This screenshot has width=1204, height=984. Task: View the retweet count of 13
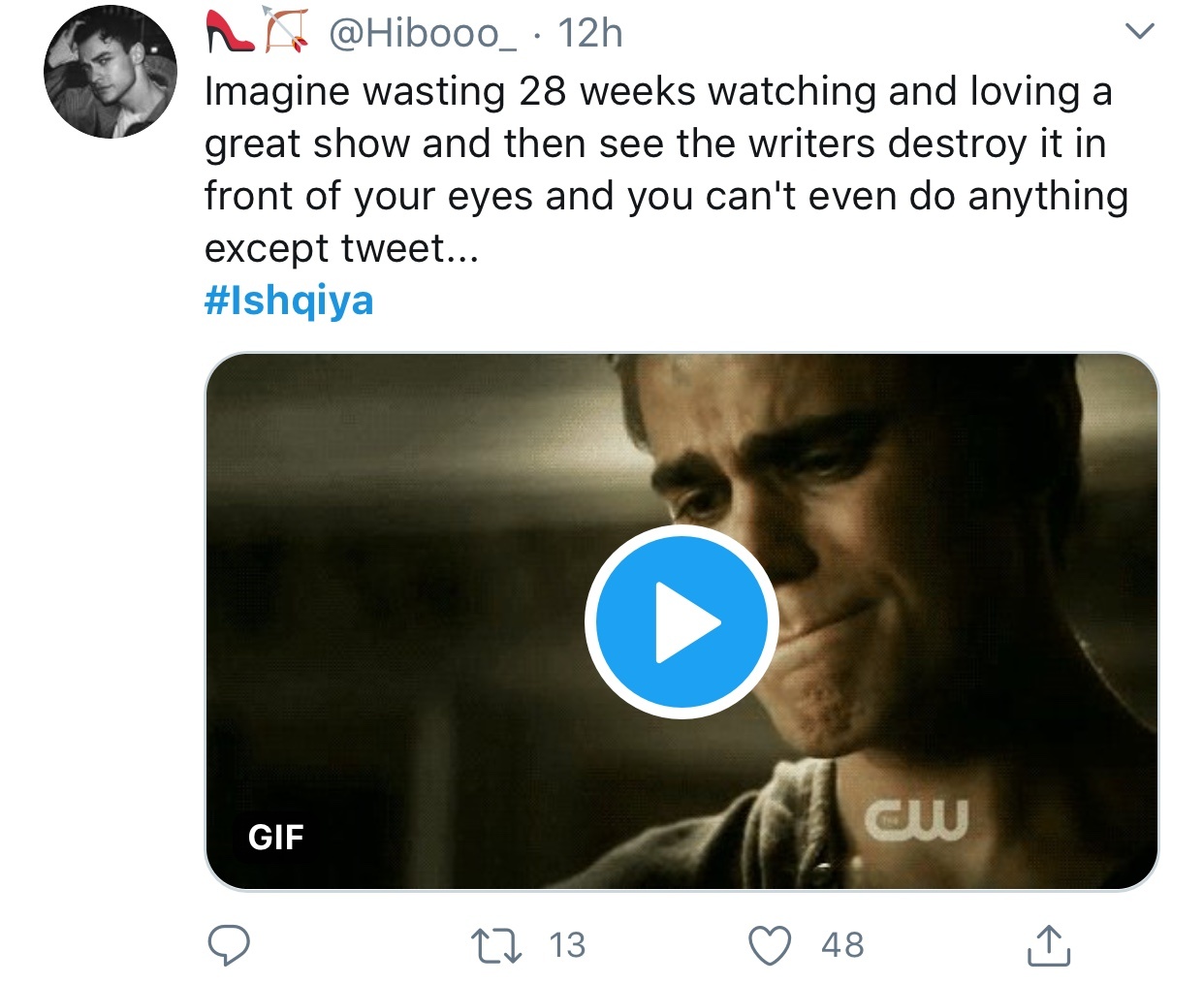pyautogui.click(x=567, y=945)
